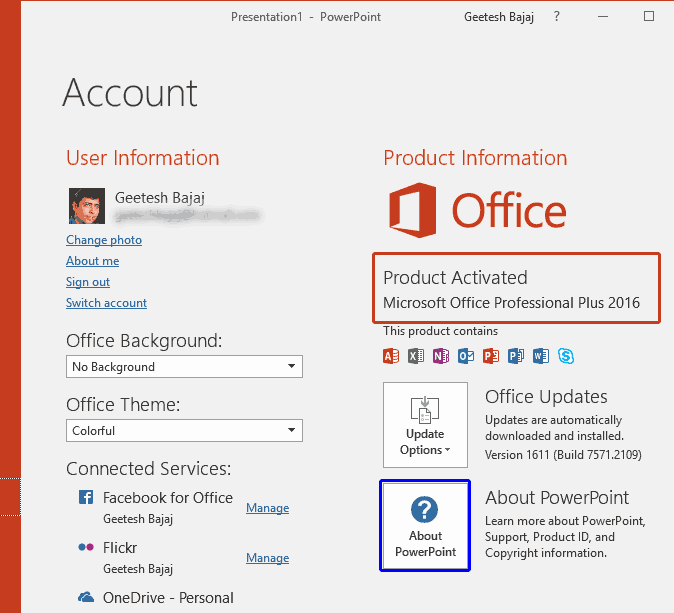The width and height of the screenshot is (674, 613).
Task: Open Update Options menu
Action: [x=425, y=425]
